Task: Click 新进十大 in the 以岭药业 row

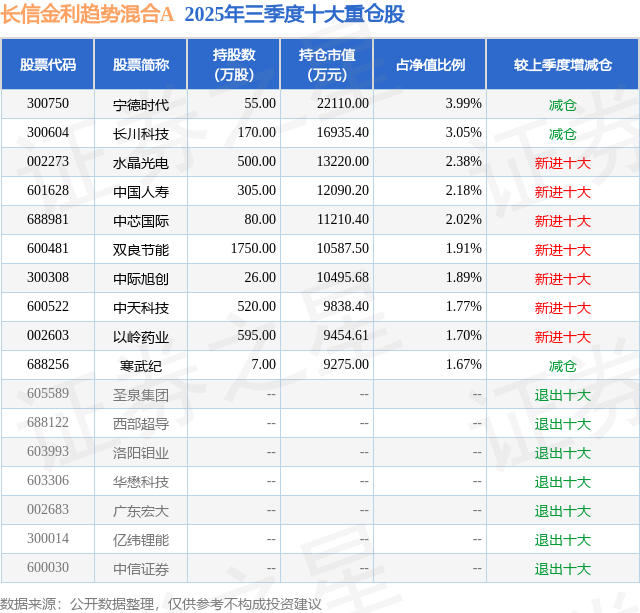Action: (x=562, y=337)
